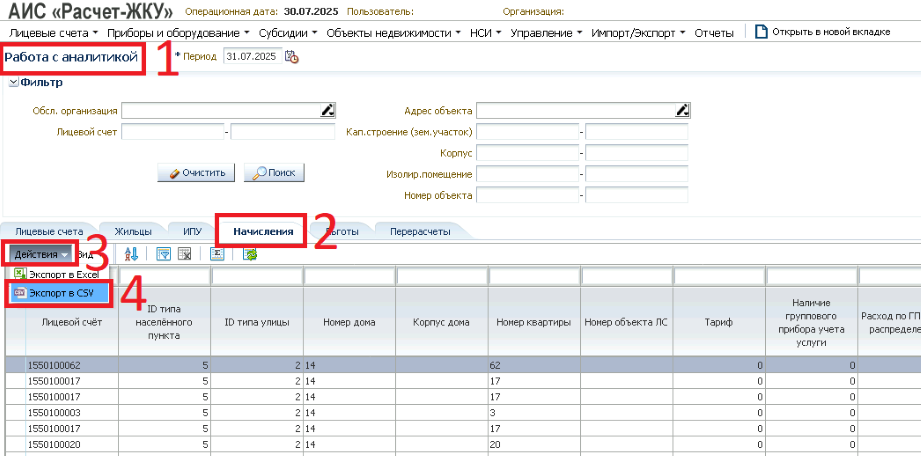Click the sort icon in grid toolbar
The width and height of the screenshot is (921, 456).
tap(131, 254)
